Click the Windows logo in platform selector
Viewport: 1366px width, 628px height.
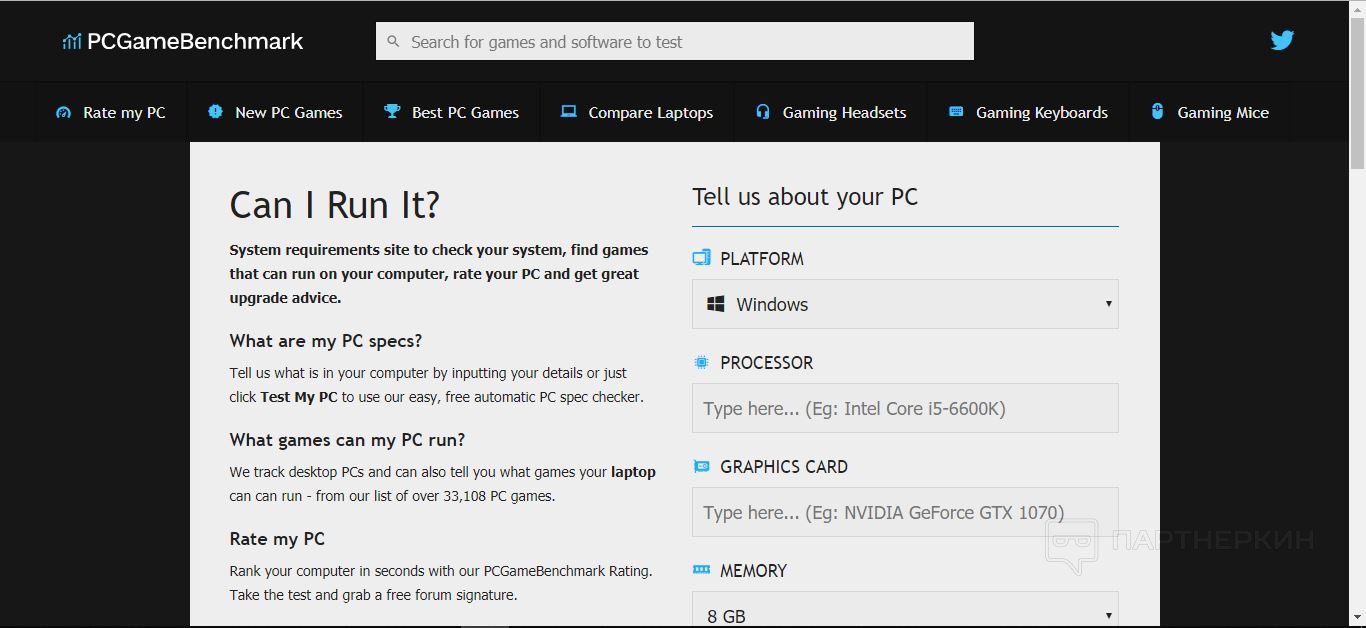(x=716, y=304)
